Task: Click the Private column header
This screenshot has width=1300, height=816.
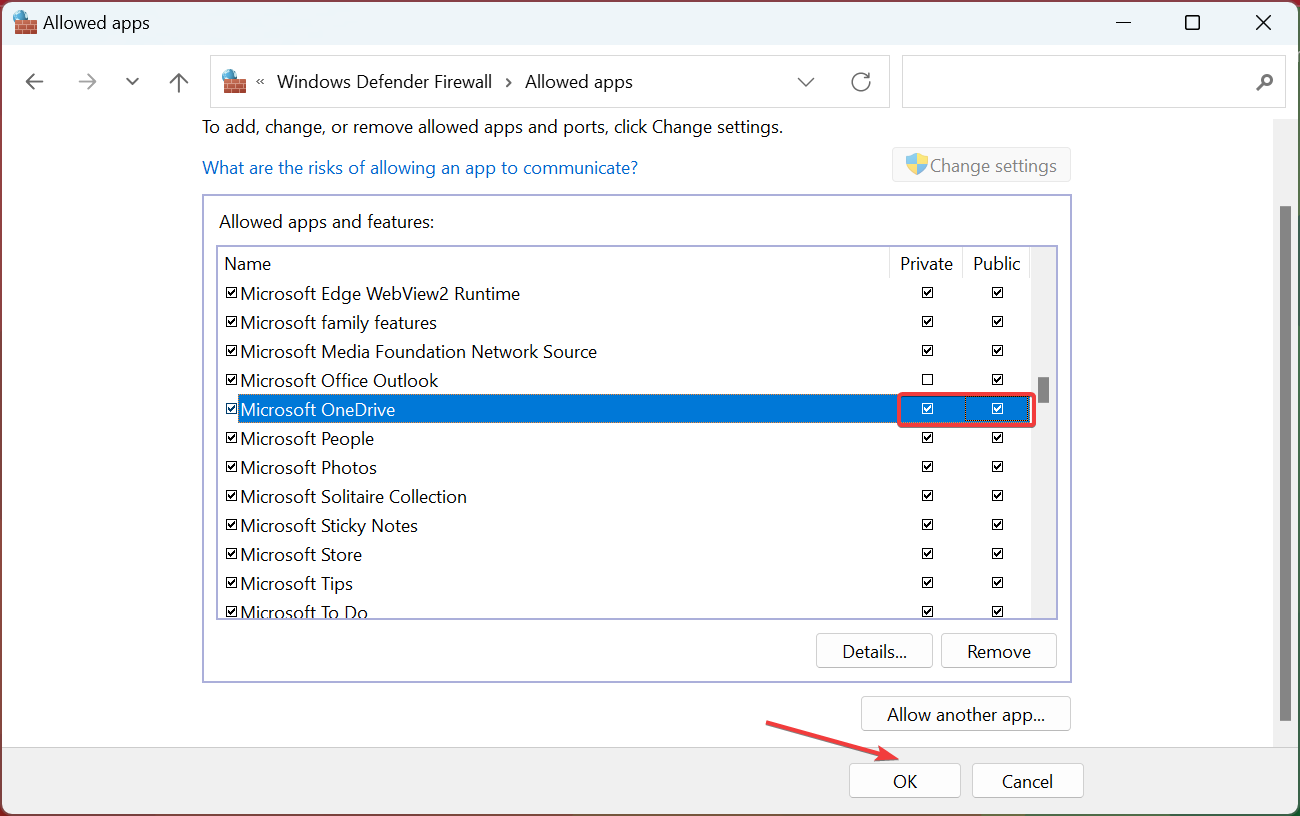Action: [926, 263]
